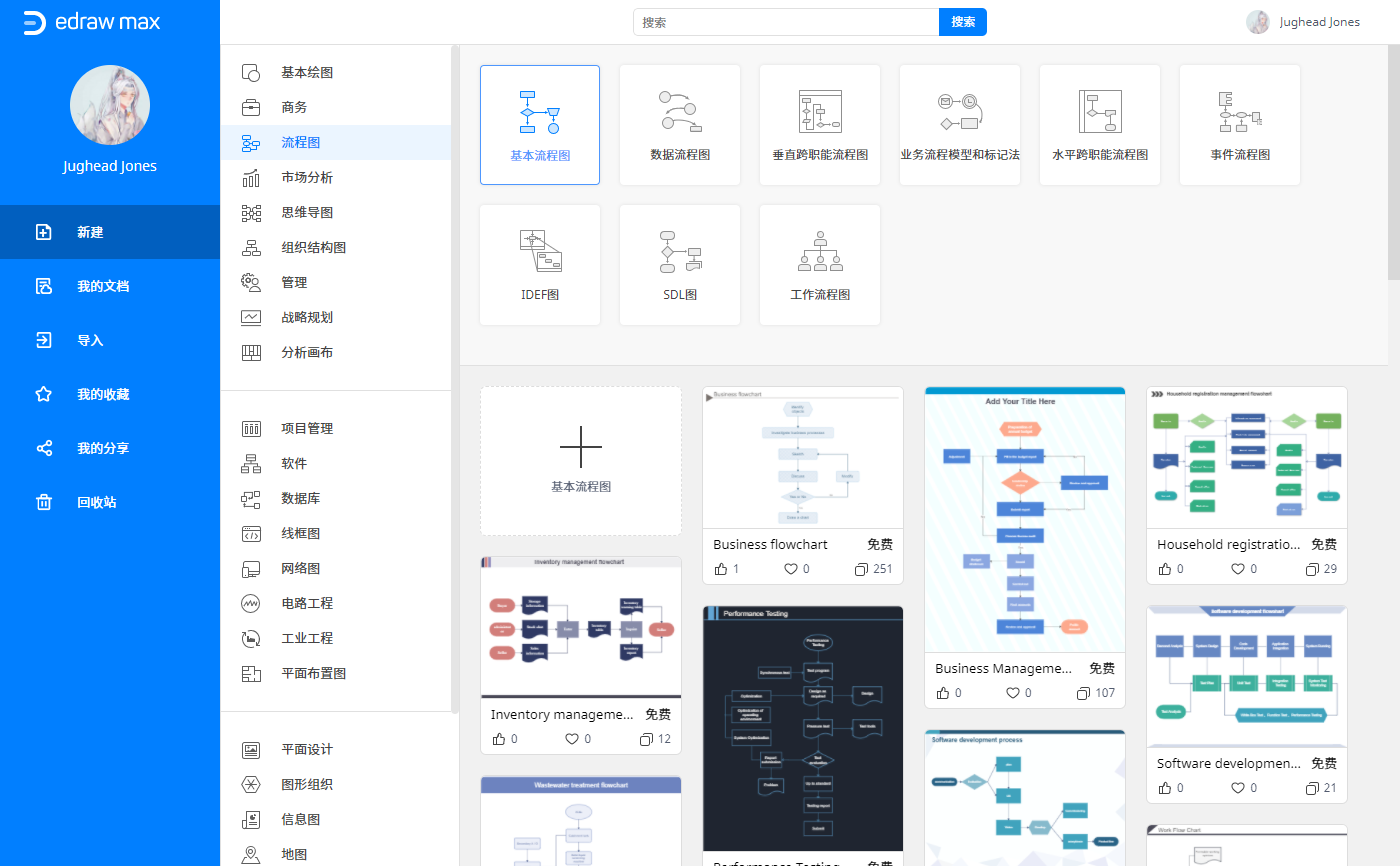Choose the 水平跨职能流程图 template type
The height and width of the screenshot is (866, 1400).
tap(1100, 125)
